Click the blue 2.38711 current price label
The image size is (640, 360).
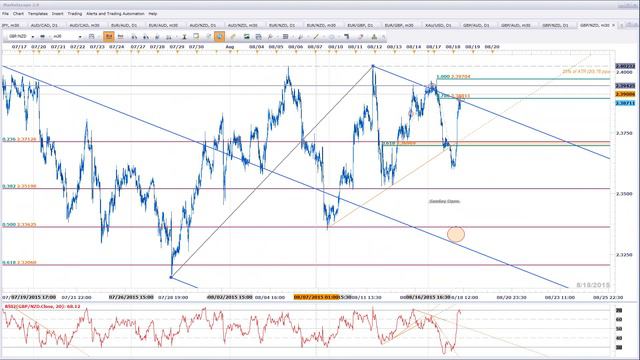click(x=625, y=103)
